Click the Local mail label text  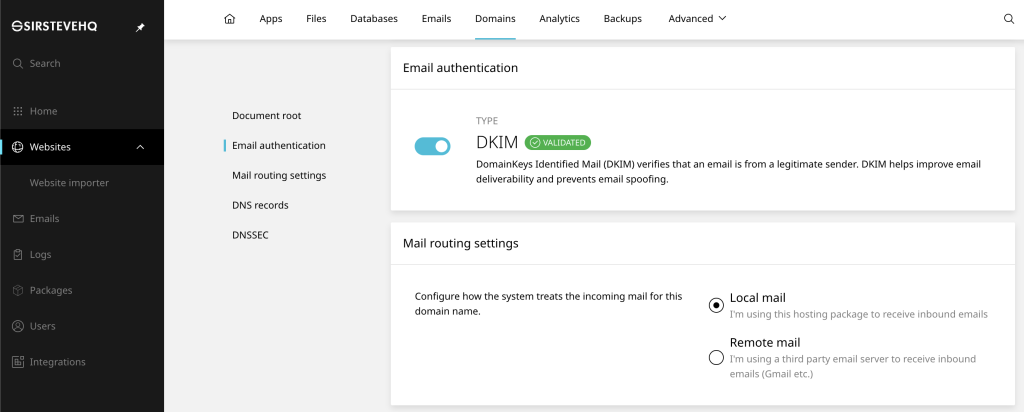point(758,298)
